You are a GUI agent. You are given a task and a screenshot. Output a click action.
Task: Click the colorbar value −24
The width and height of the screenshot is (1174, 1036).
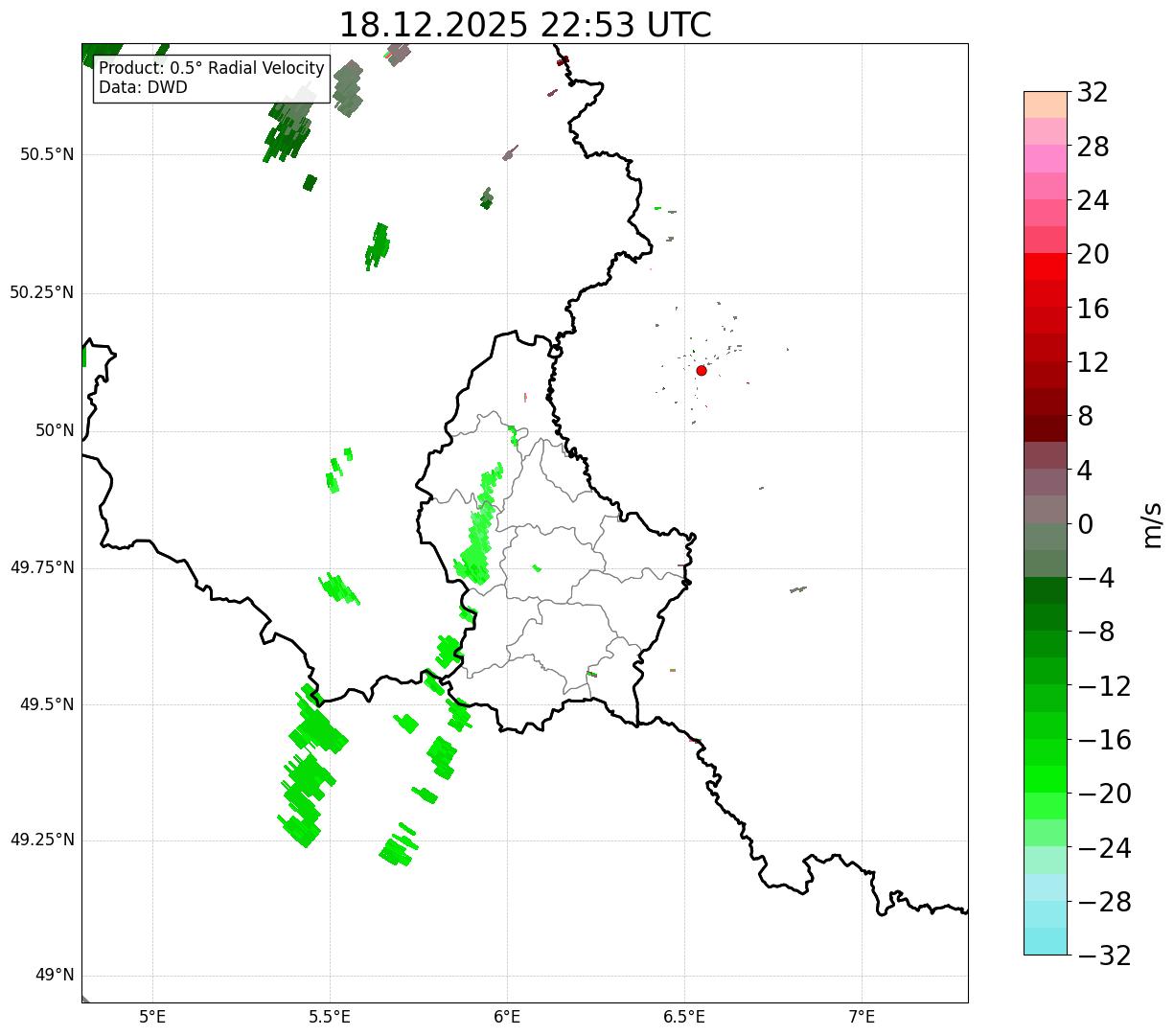[1104, 848]
